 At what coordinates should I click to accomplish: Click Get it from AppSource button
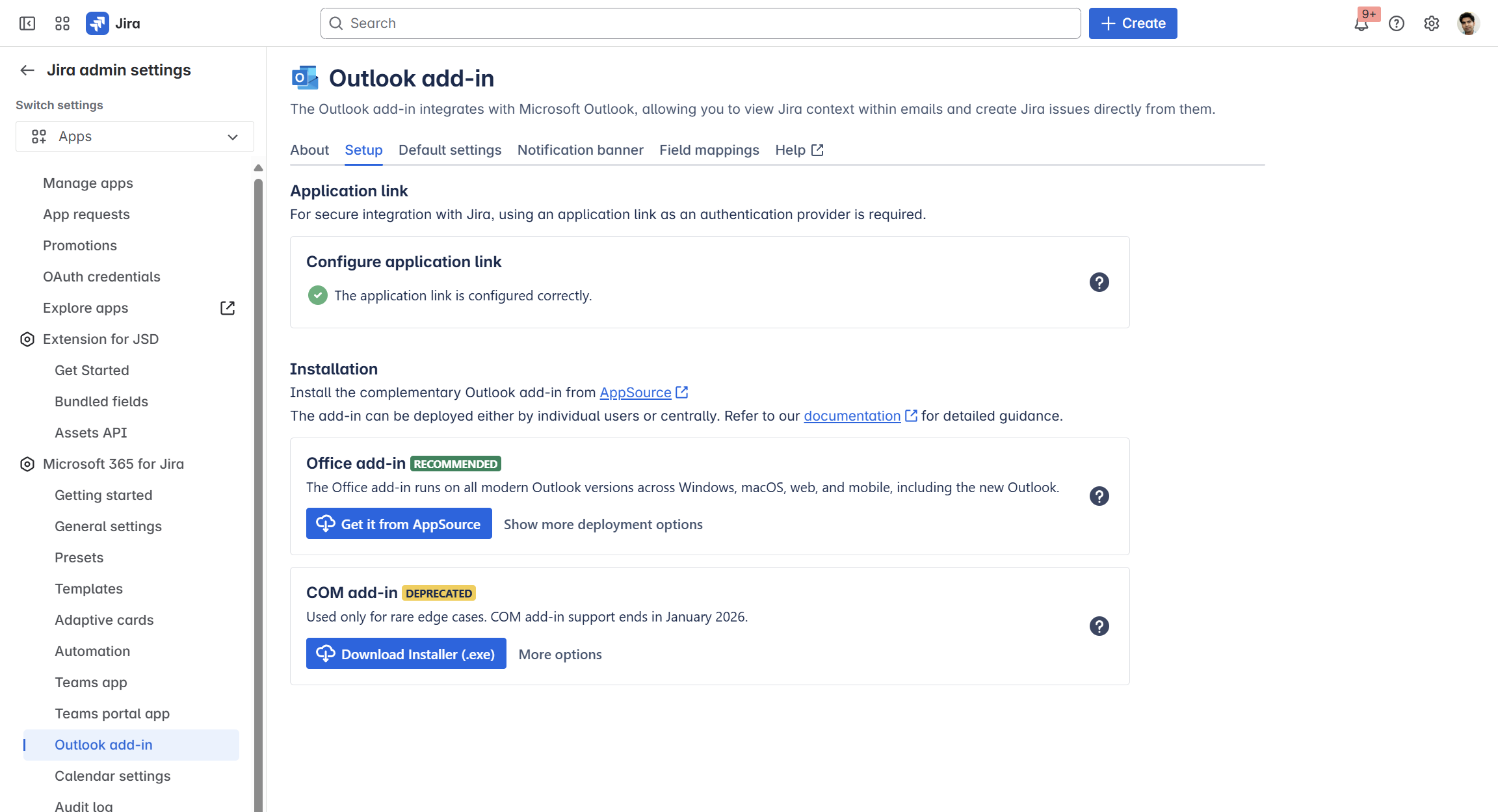click(x=399, y=524)
